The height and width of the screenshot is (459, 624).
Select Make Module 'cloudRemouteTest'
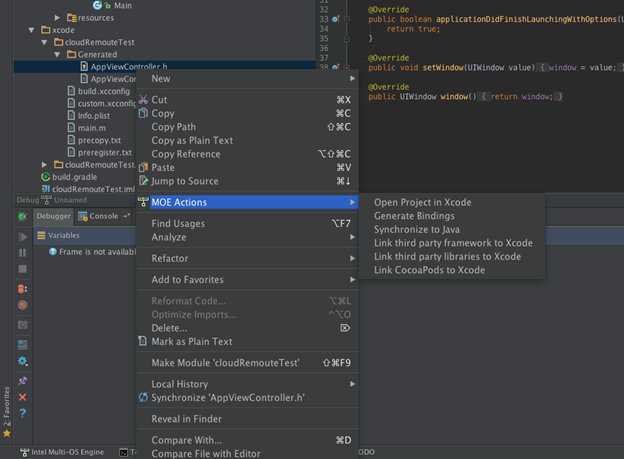pos(248,362)
